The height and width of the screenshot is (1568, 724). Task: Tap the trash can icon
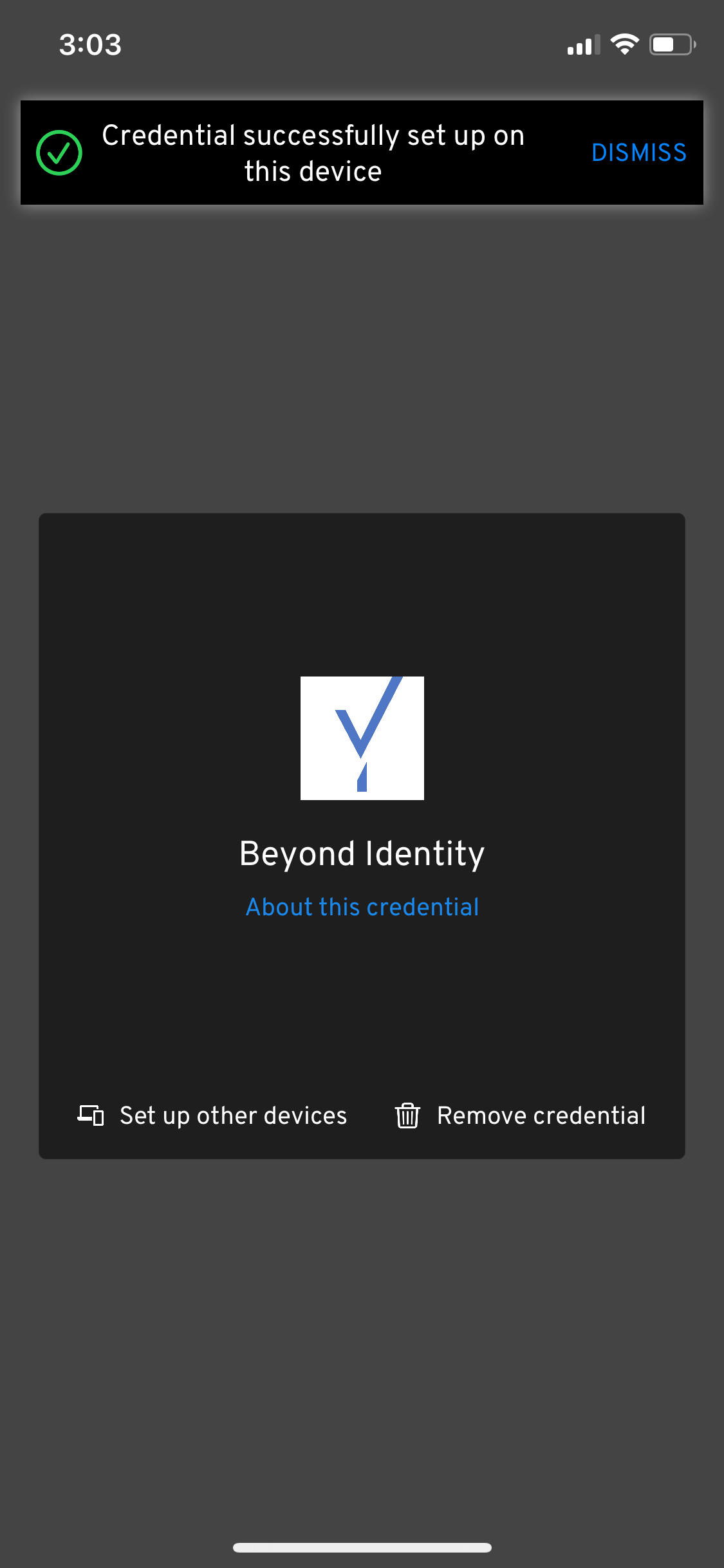tap(407, 1115)
